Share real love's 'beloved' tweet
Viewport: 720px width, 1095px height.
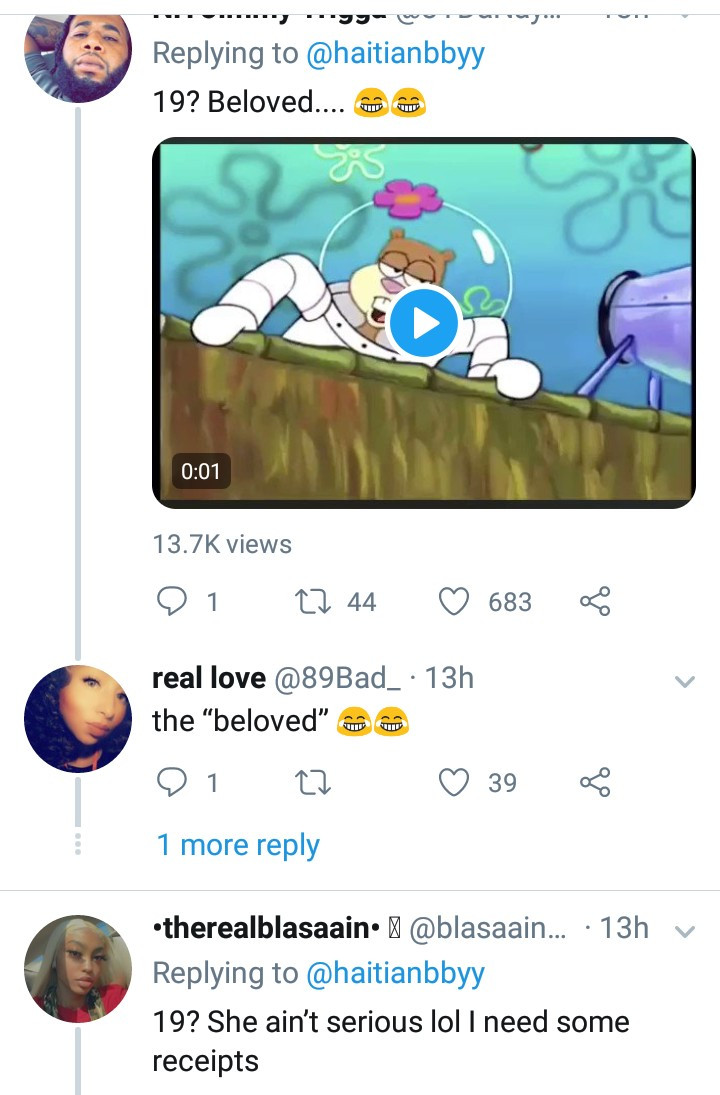tap(595, 783)
